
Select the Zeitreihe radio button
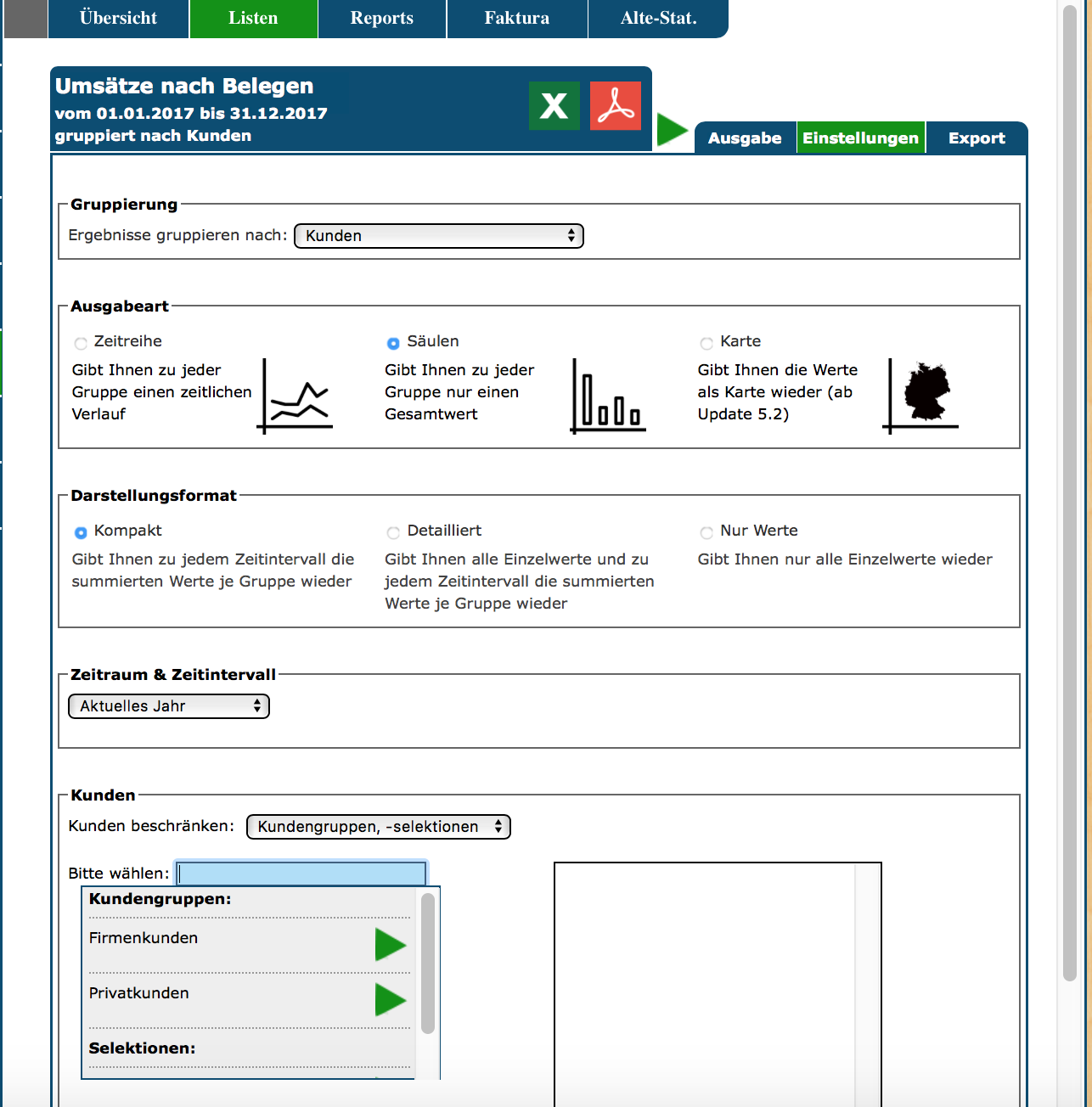pyautogui.click(x=81, y=344)
